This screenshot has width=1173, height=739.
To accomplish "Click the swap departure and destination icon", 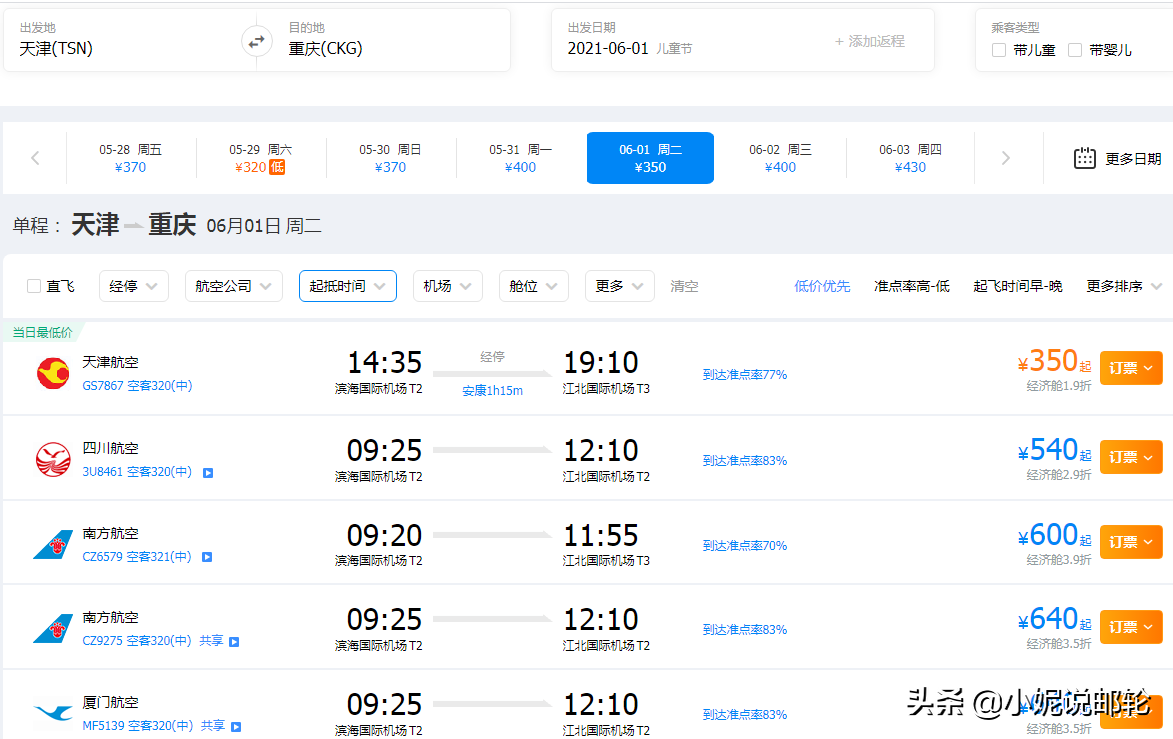I will [257, 41].
